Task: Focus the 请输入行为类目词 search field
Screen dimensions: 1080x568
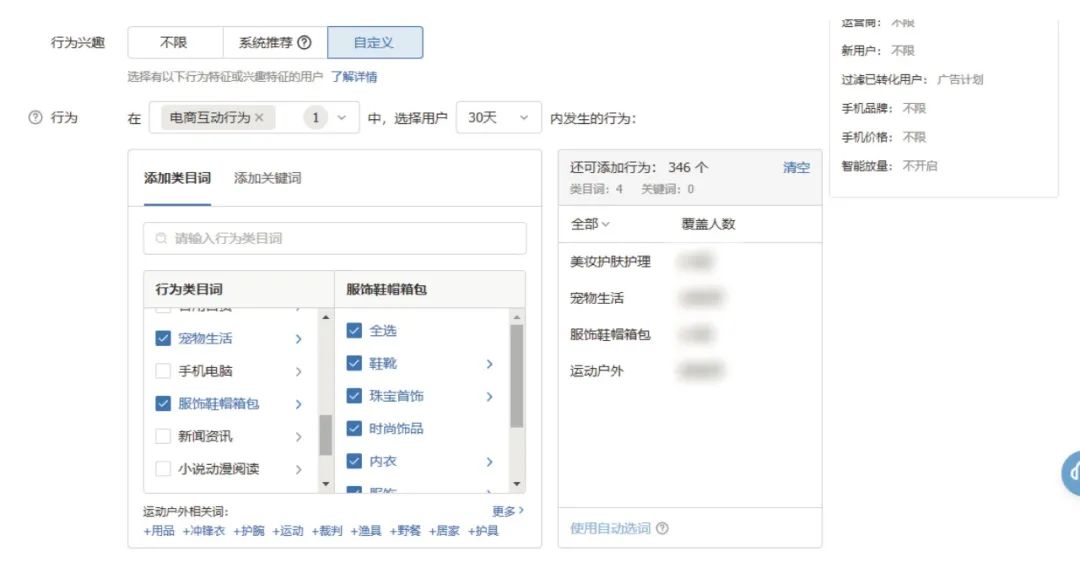Action: tap(335, 238)
